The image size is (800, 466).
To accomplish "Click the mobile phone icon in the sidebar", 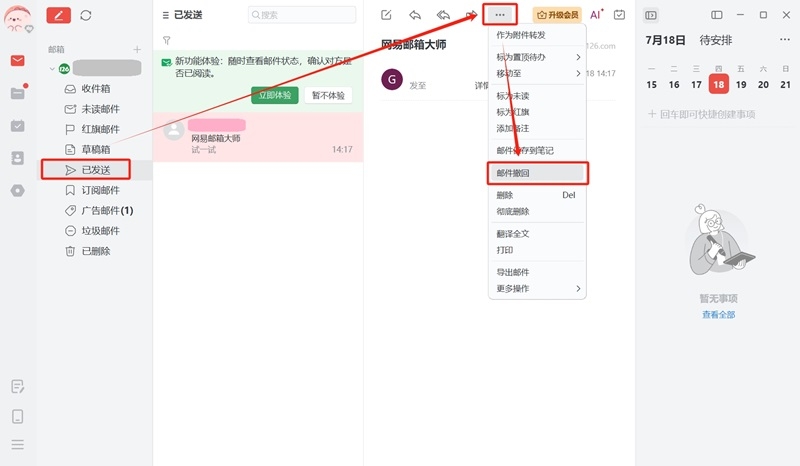I will click(x=17, y=416).
